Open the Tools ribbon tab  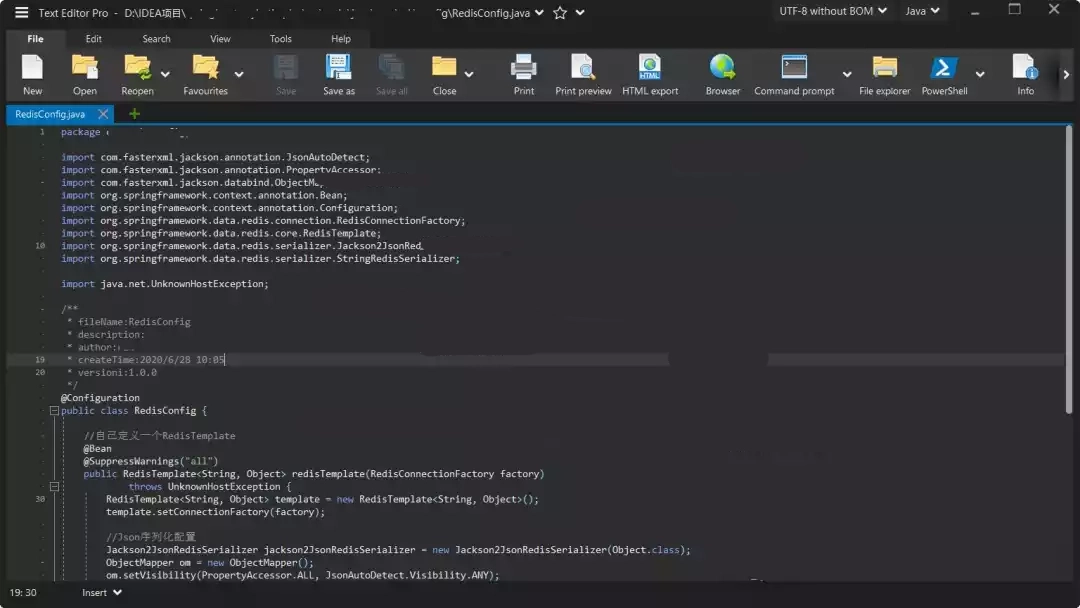[281, 39]
